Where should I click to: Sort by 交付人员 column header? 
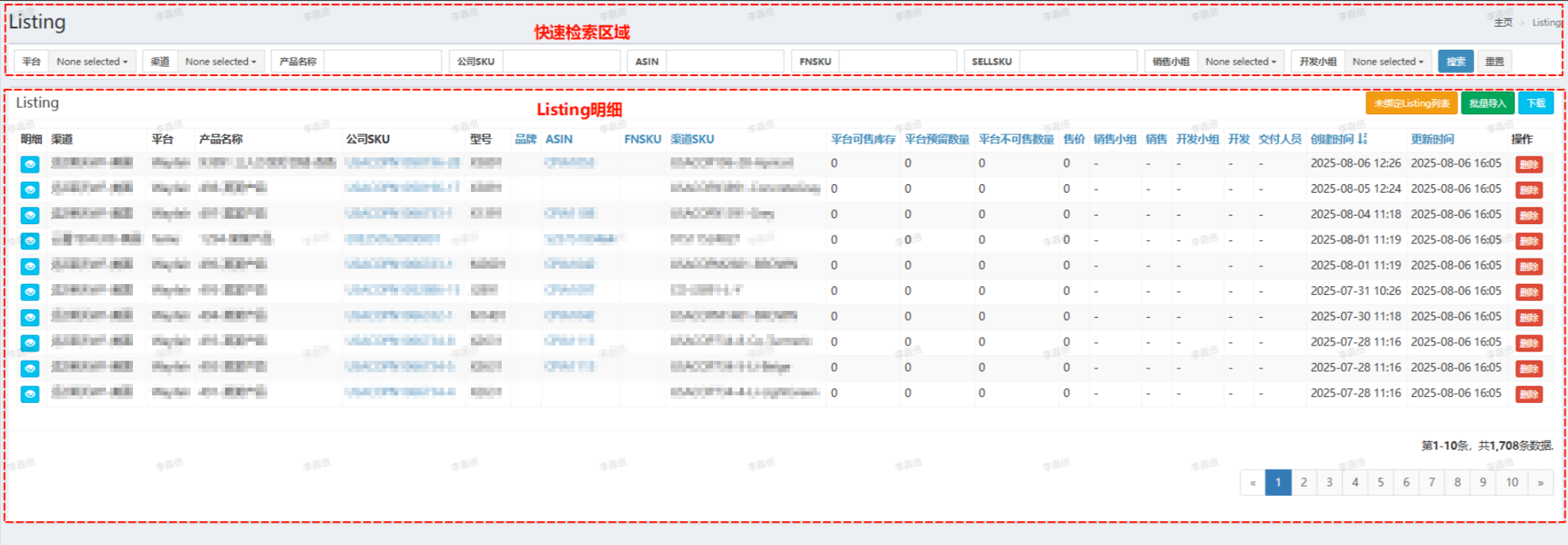1280,139
